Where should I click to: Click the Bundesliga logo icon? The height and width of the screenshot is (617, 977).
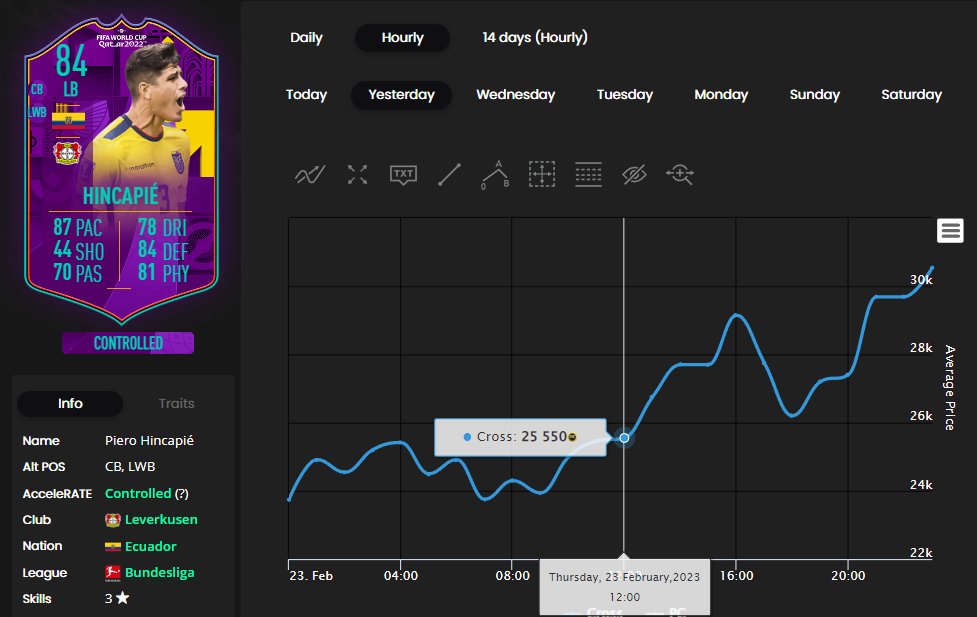pos(113,573)
